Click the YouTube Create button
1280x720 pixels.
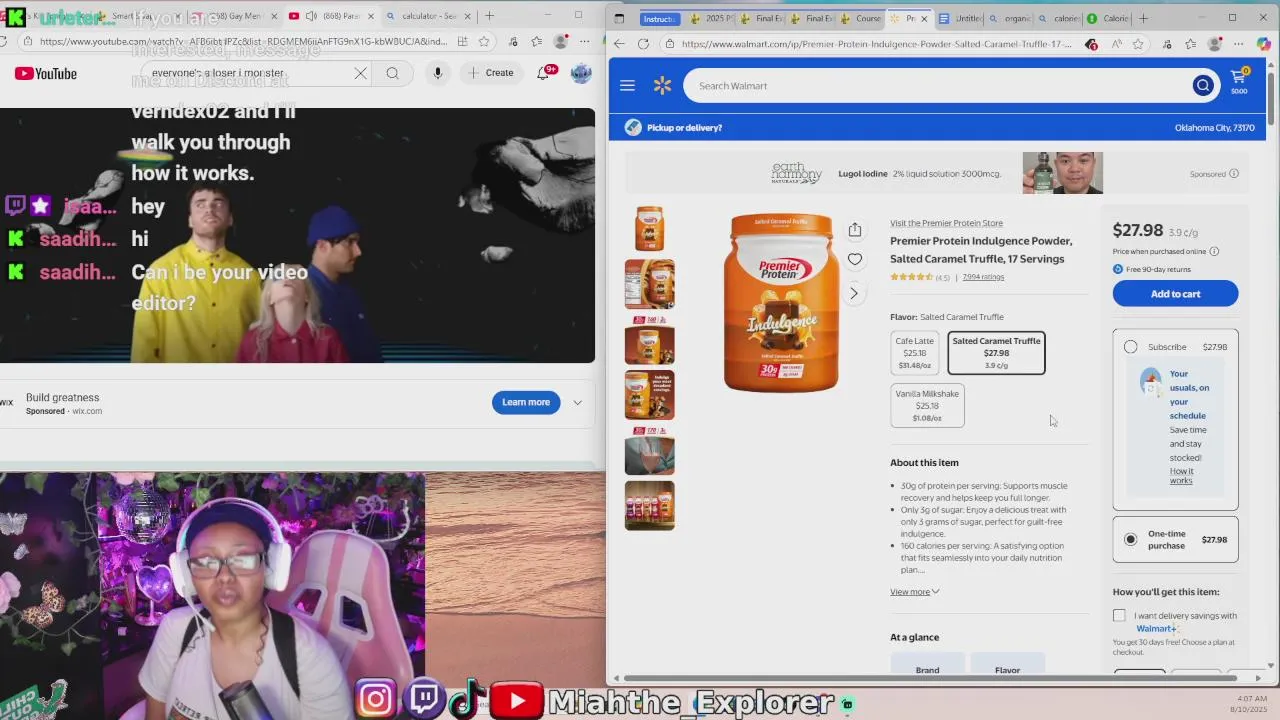pos(491,73)
